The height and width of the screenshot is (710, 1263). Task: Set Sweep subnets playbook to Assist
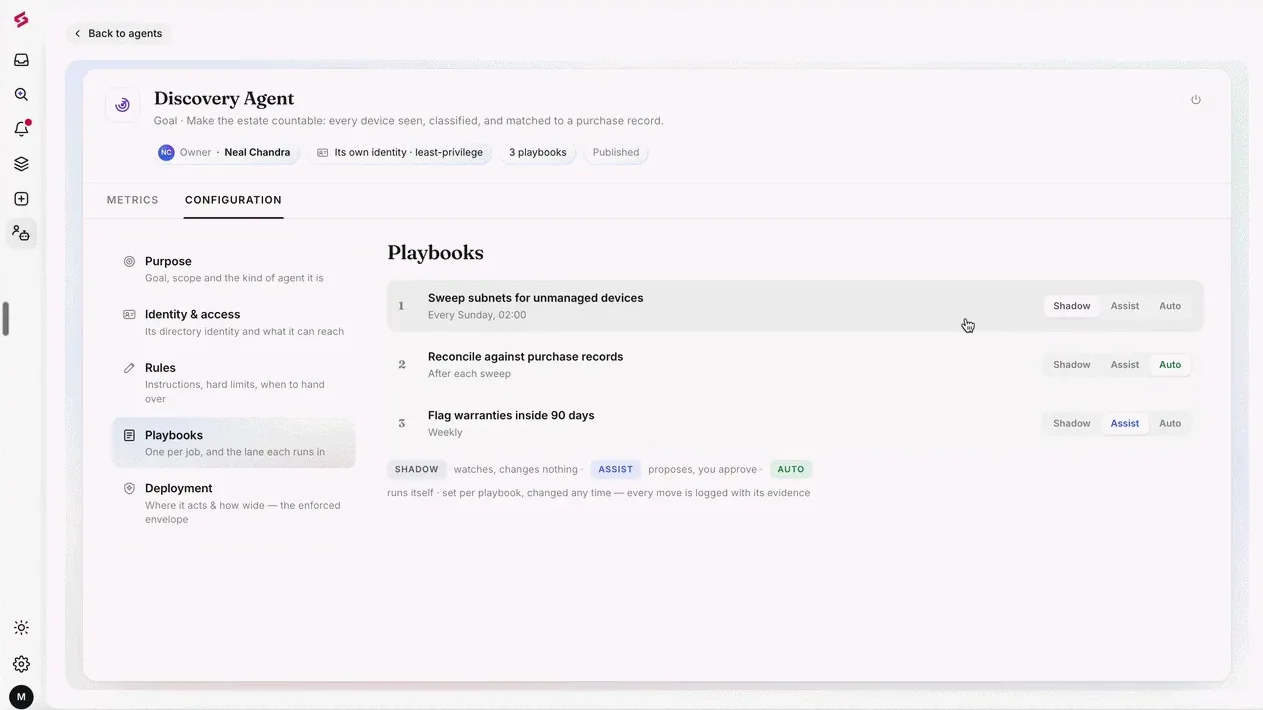click(x=1125, y=306)
